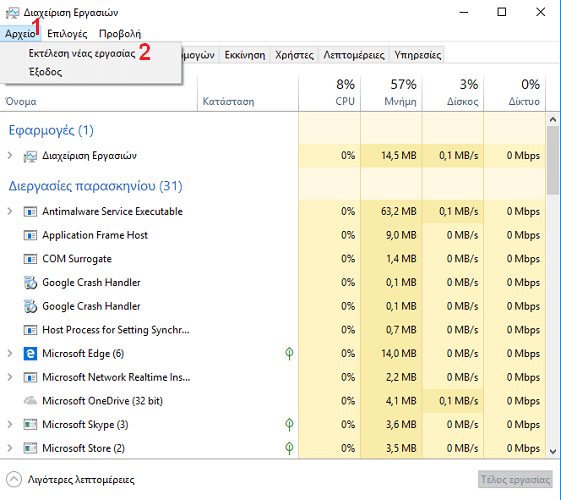Click the green leaf status icon for Microsoft Skype
This screenshot has height=500, width=561.
click(289, 425)
